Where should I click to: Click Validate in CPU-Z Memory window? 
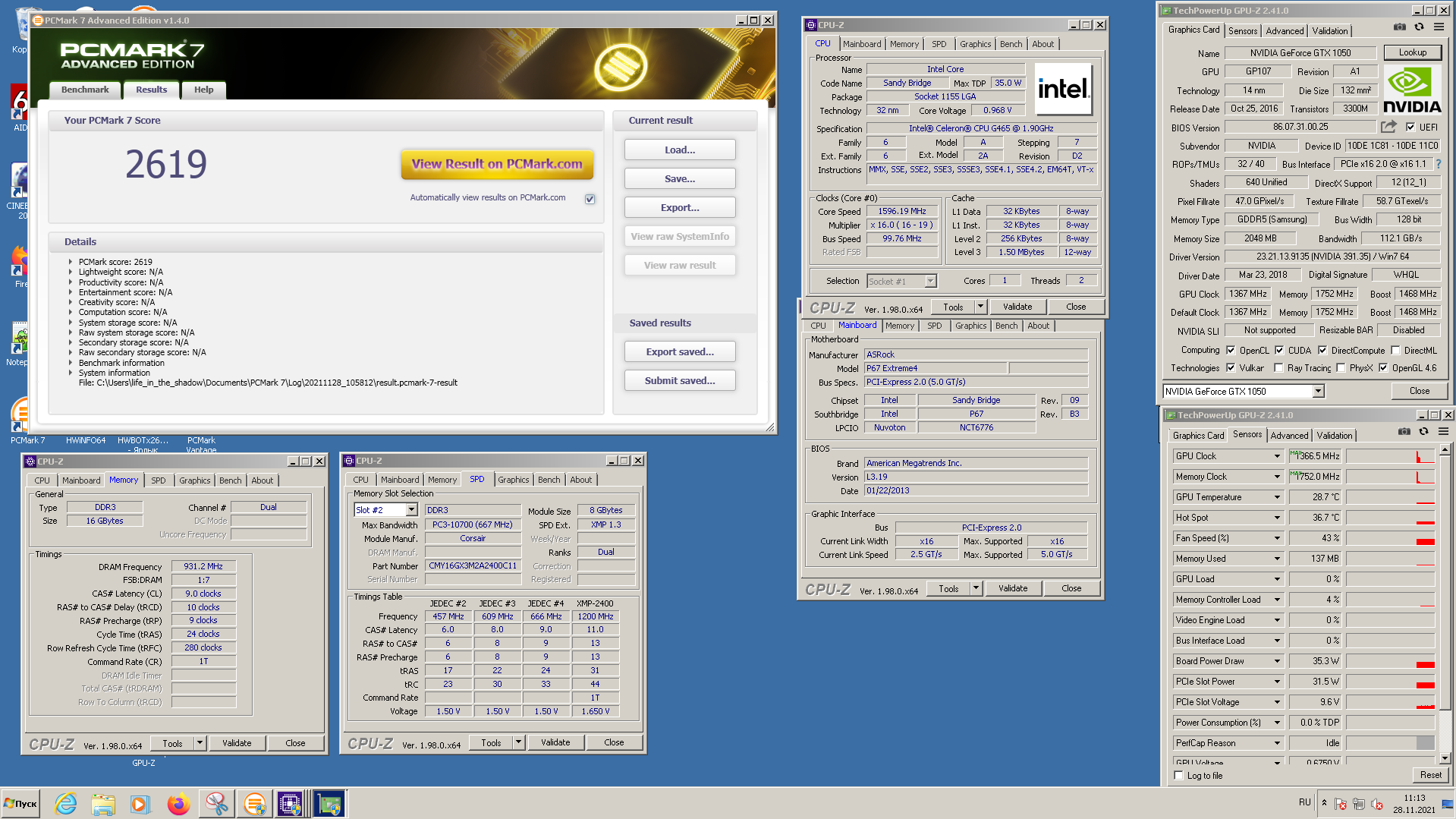(x=237, y=743)
